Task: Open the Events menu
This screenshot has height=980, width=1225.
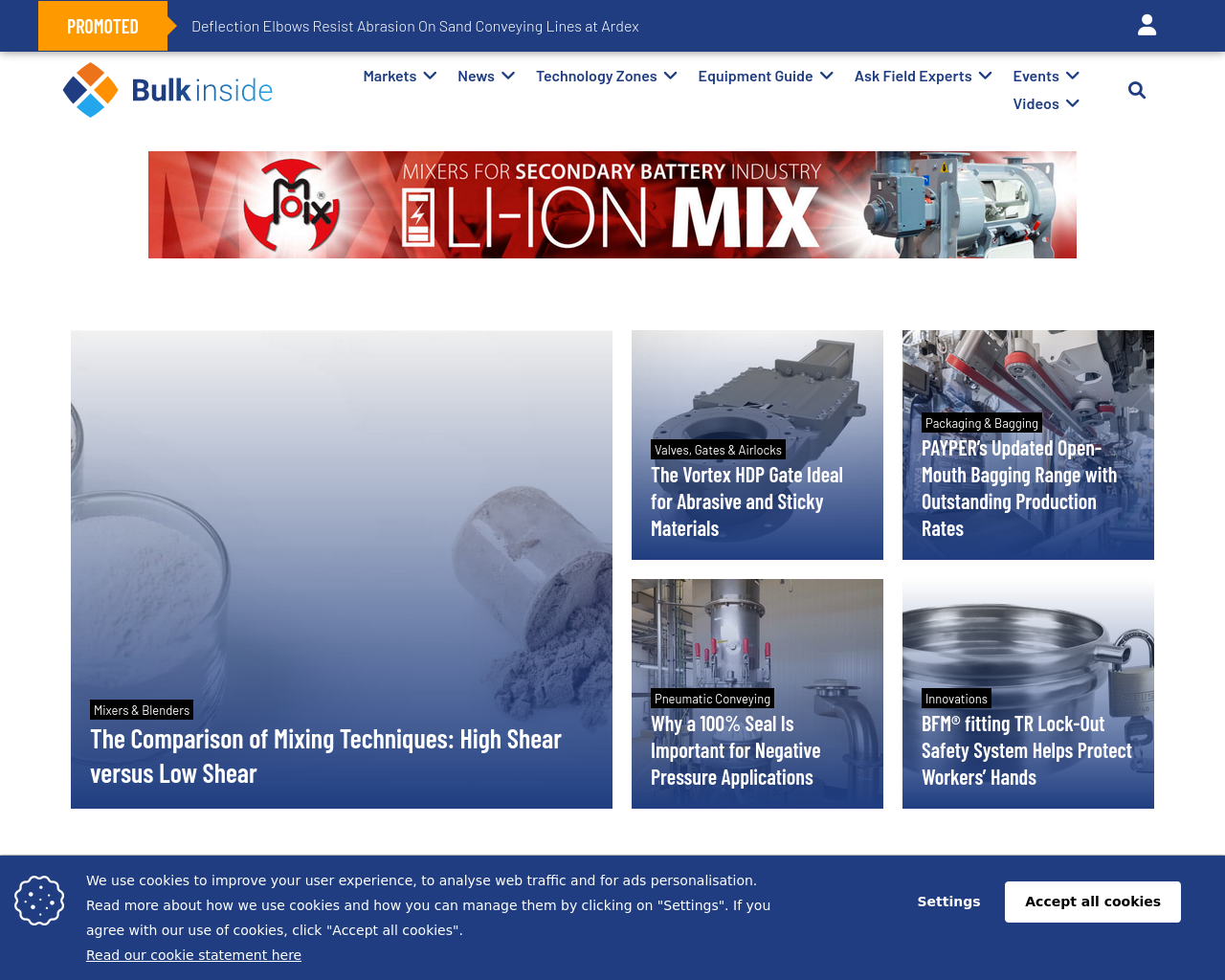Action: [x=1036, y=76]
